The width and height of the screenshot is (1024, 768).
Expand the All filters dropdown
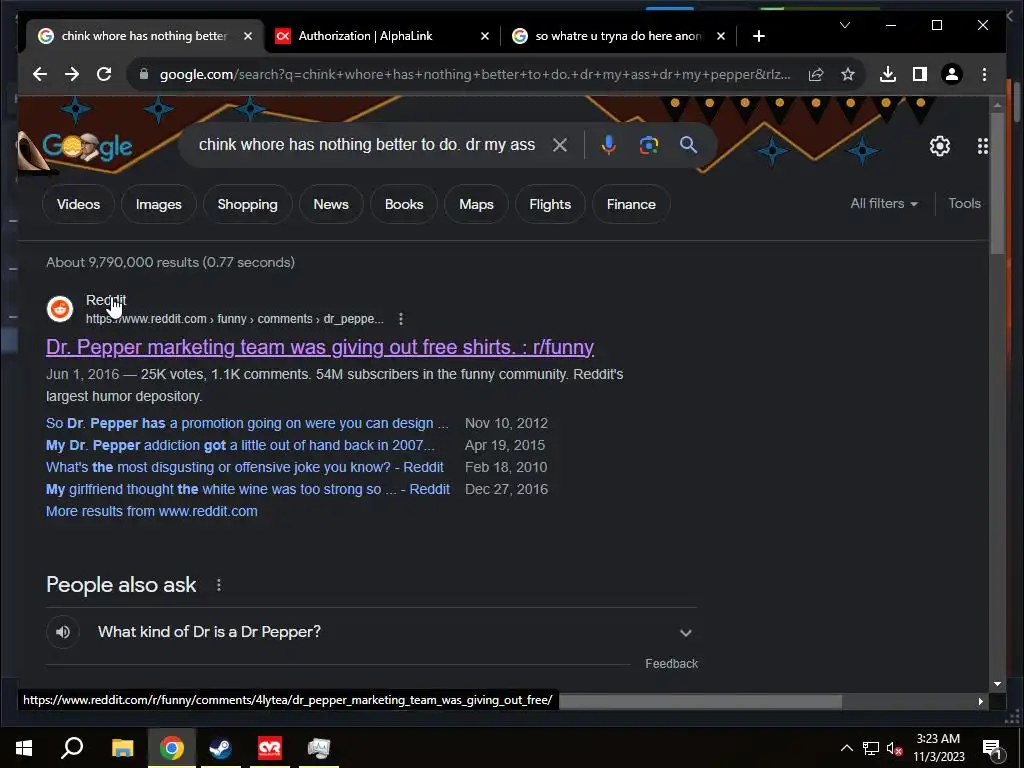pos(884,204)
